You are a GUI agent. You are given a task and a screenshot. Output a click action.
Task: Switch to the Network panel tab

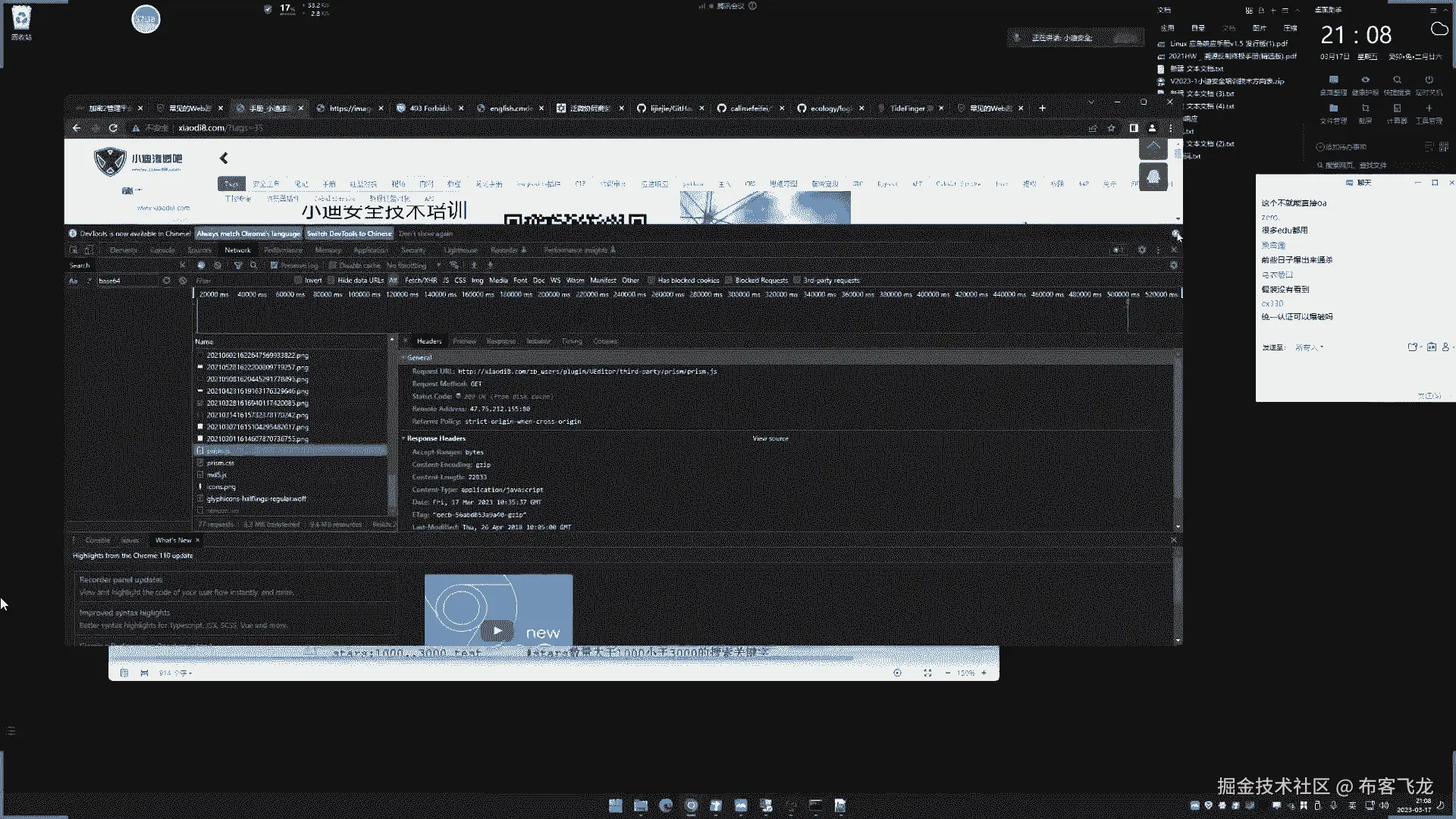pos(237,249)
